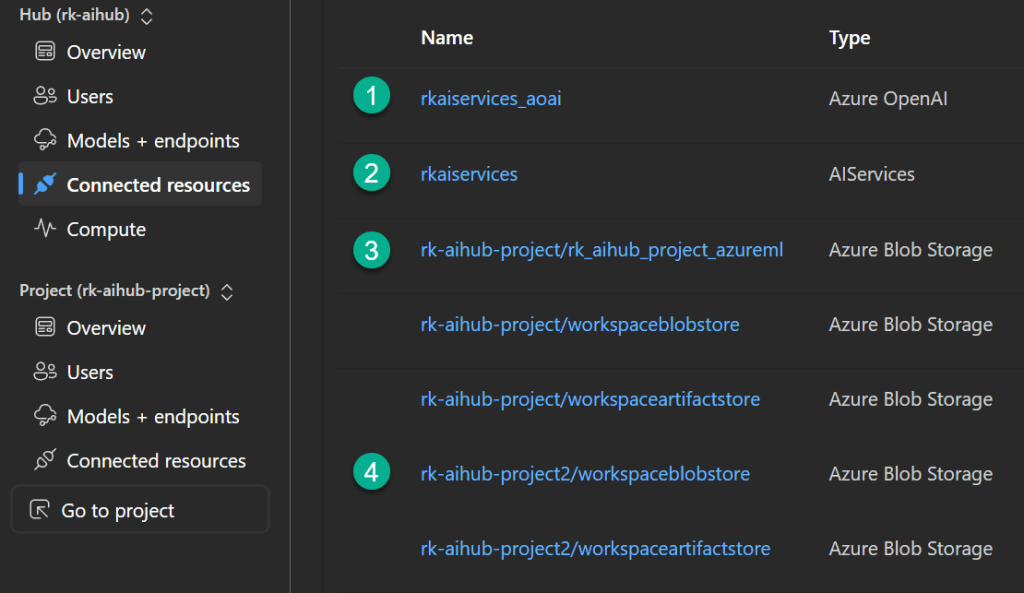Expand the Hub (rk-aihub) switcher chevron
The image size is (1024, 593).
point(147,16)
